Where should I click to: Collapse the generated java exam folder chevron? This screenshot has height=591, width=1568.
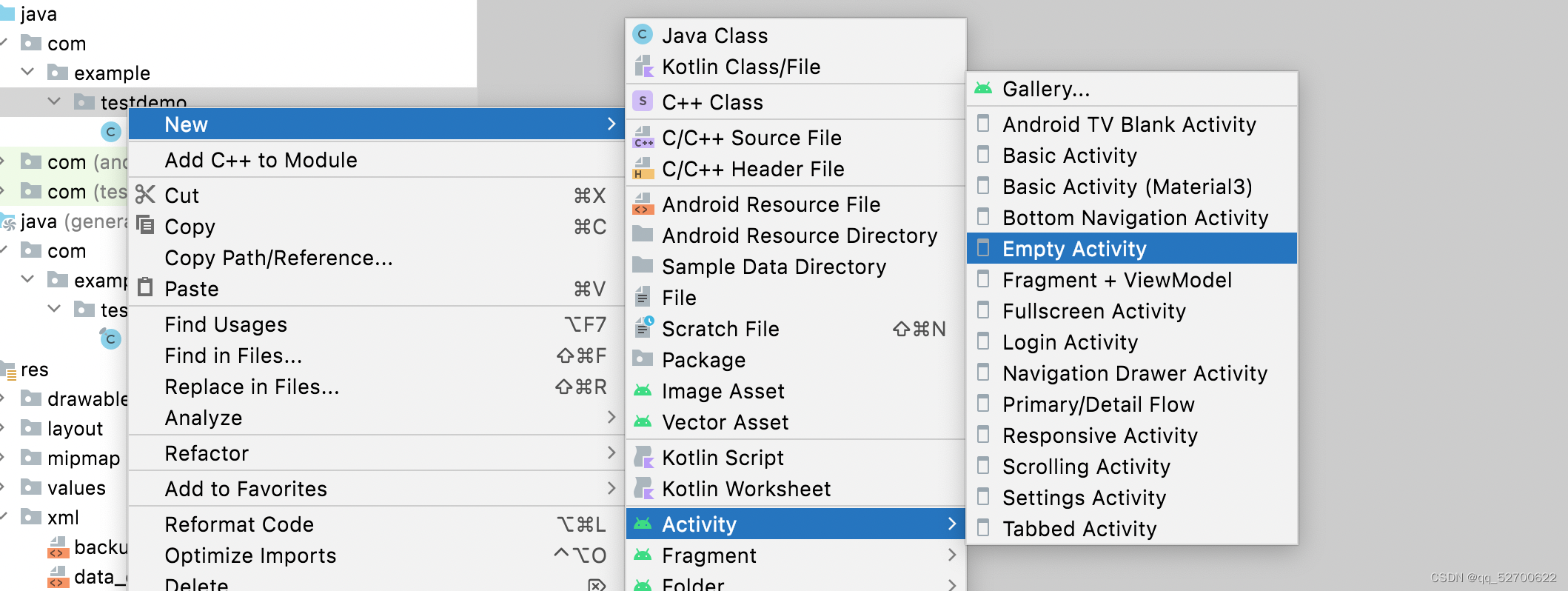tap(27, 279)
